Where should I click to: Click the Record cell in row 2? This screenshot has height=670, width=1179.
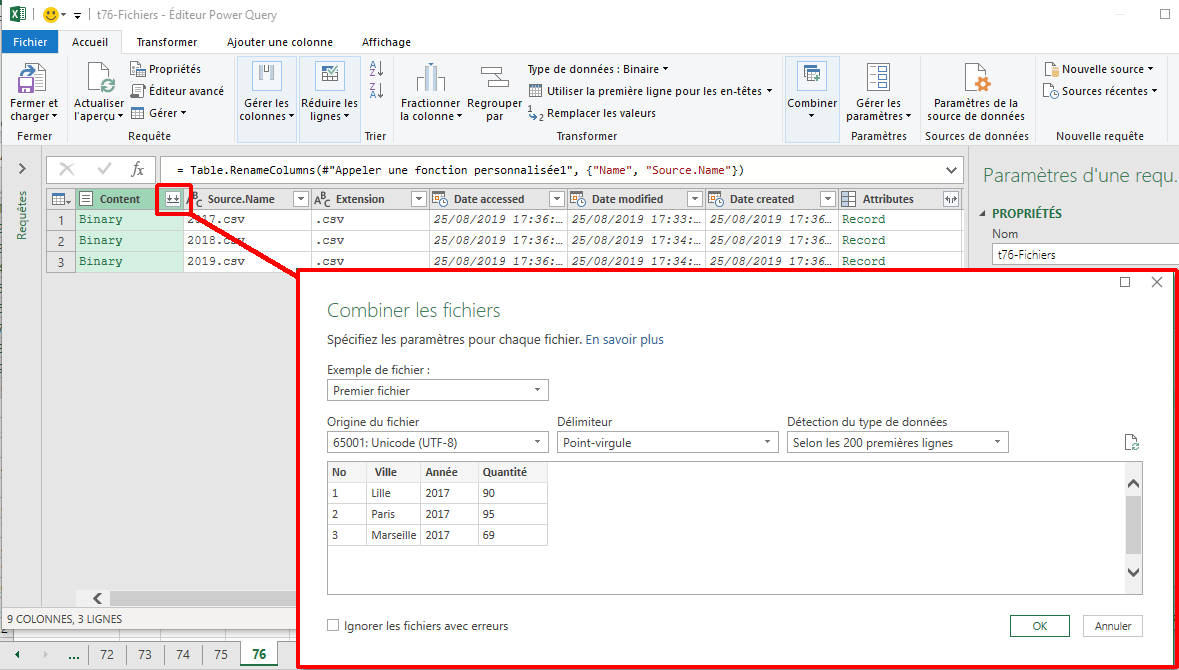point(901,241)
